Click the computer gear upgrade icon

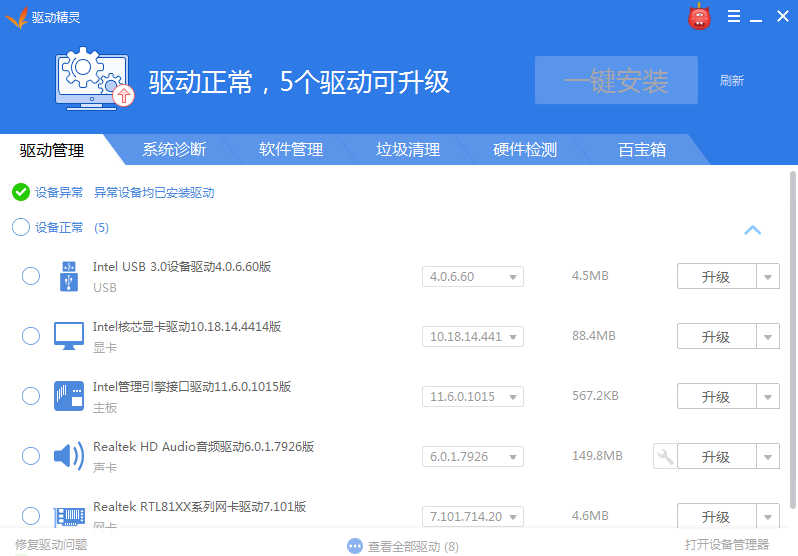tap(94, 79)
